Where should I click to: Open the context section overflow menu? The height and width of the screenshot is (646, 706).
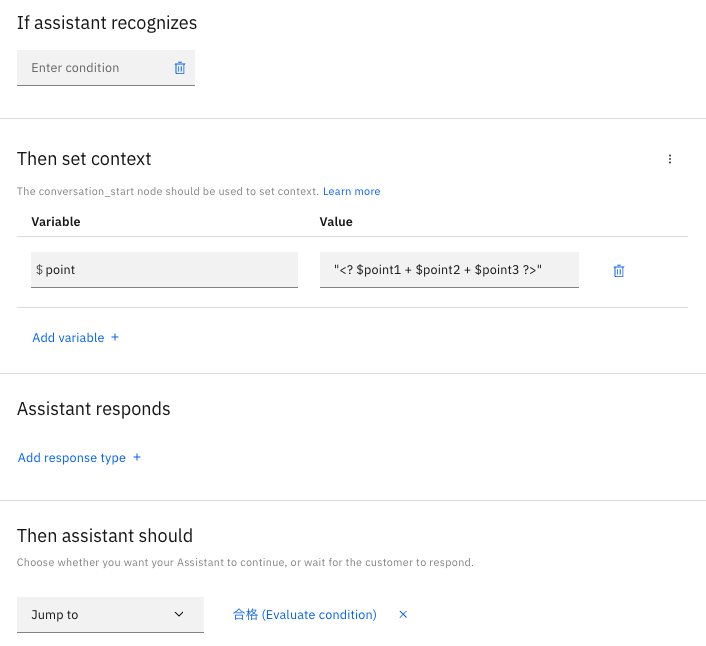point(670,159)
